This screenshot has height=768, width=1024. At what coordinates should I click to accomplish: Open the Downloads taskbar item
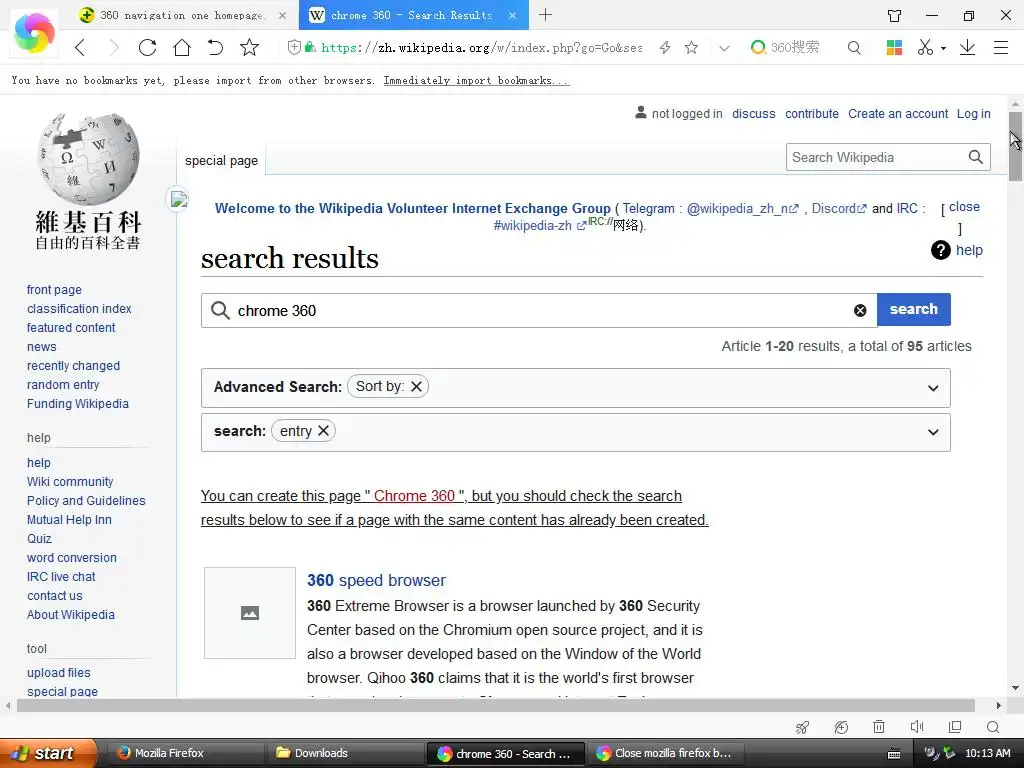[344, 753]
